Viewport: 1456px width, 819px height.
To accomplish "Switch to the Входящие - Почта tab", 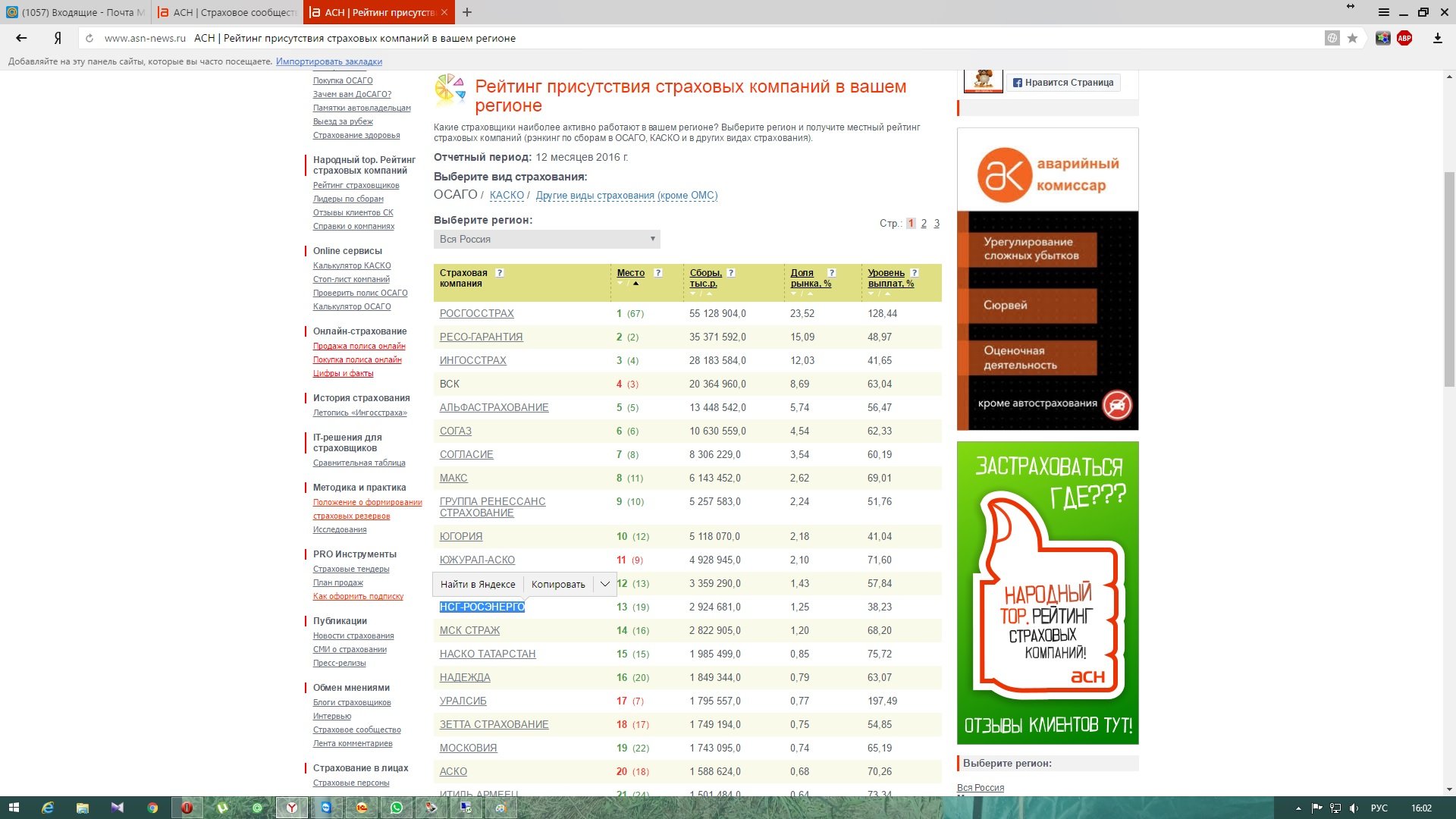I will [76, 12].
